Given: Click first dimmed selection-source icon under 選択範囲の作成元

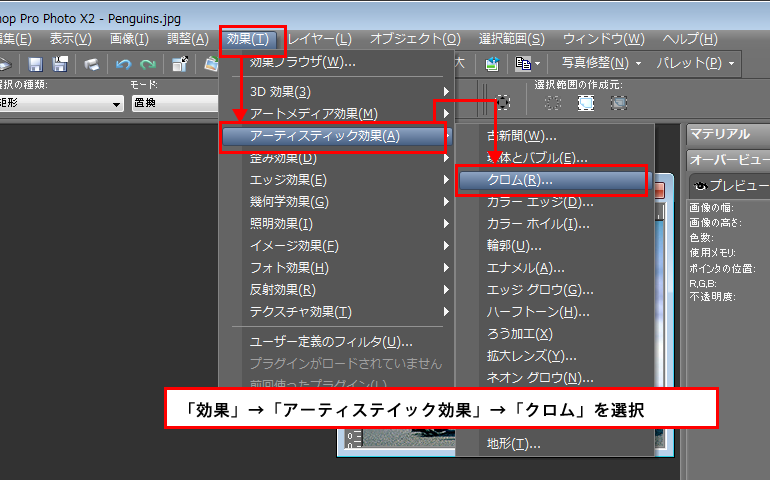Looking at the screenshot, I should (553, 103).
